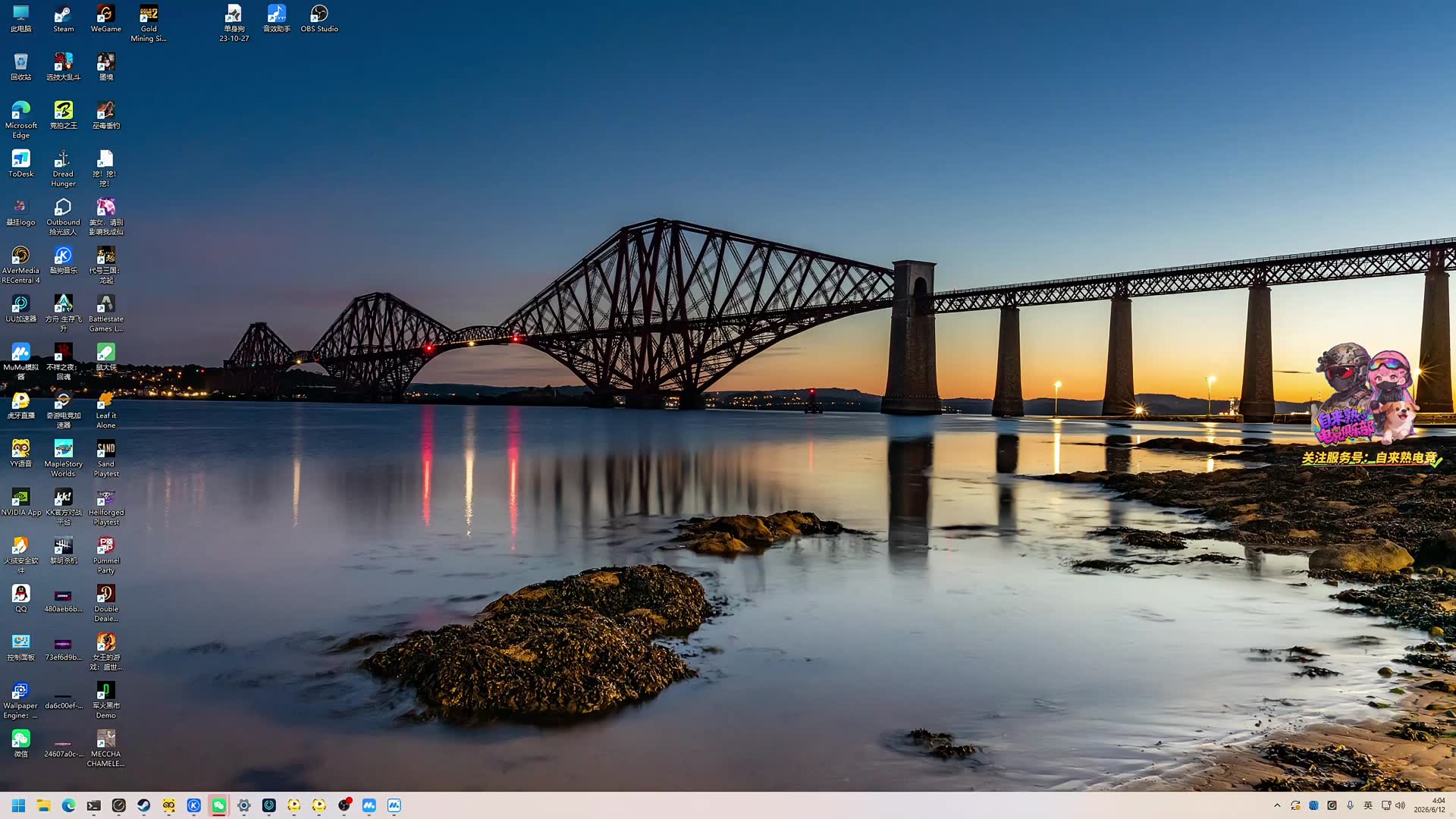1456x819 pixels.
Task: Open the 控制面板 Control Panel icon
Action: [21, 647]
